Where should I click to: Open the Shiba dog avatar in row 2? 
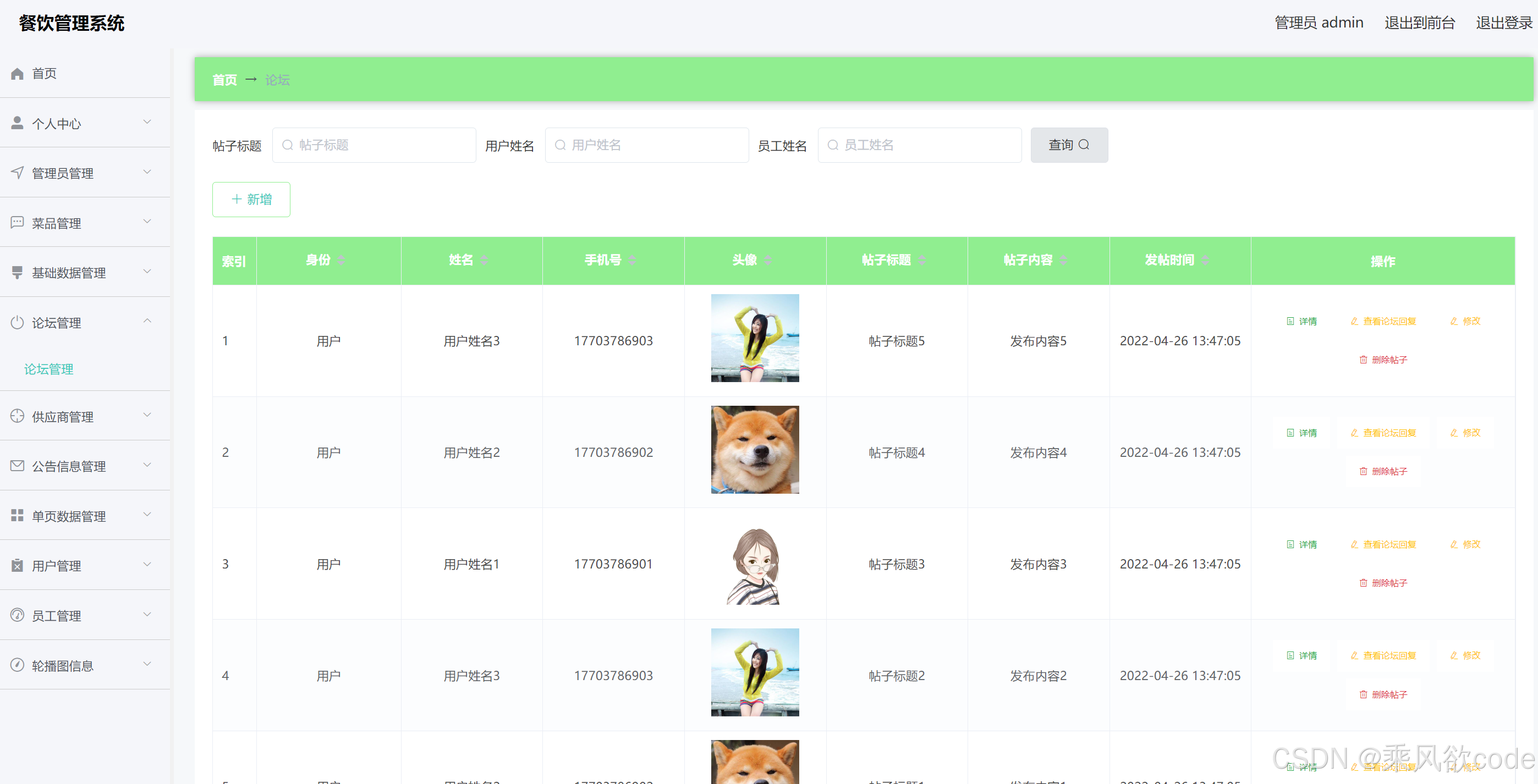[755, 450]
